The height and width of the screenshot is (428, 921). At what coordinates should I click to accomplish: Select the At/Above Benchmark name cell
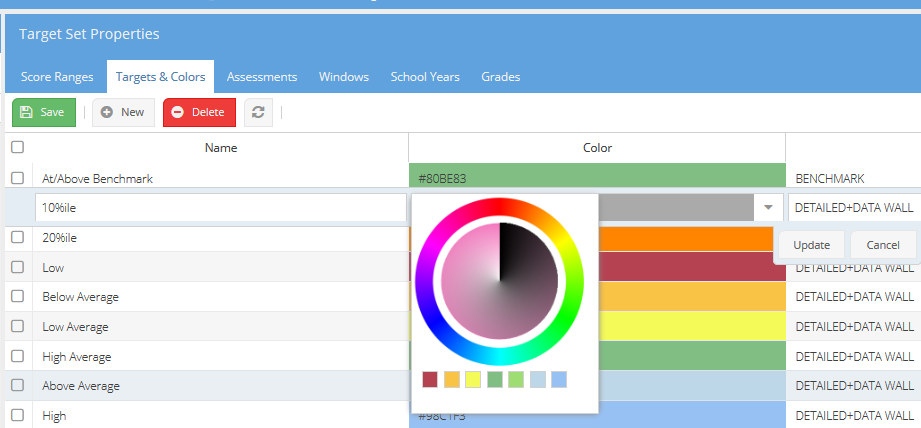220,178
